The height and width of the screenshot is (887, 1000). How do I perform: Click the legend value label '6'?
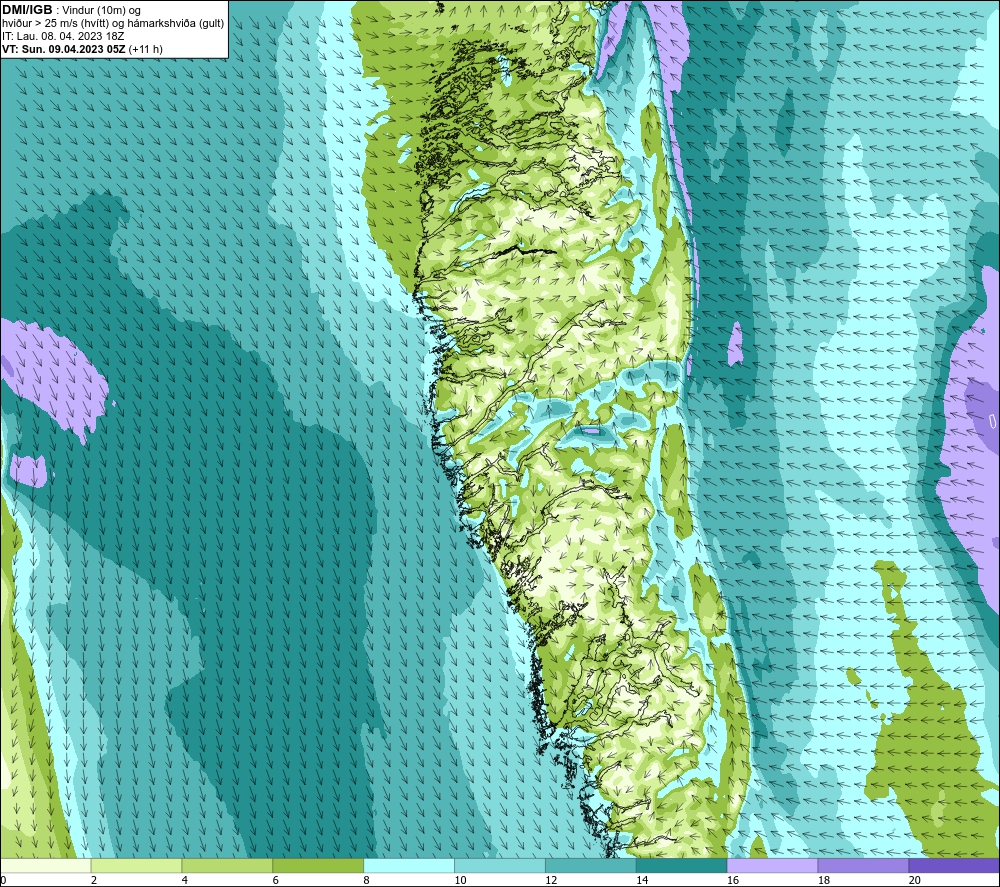click(x=276, y=880)
